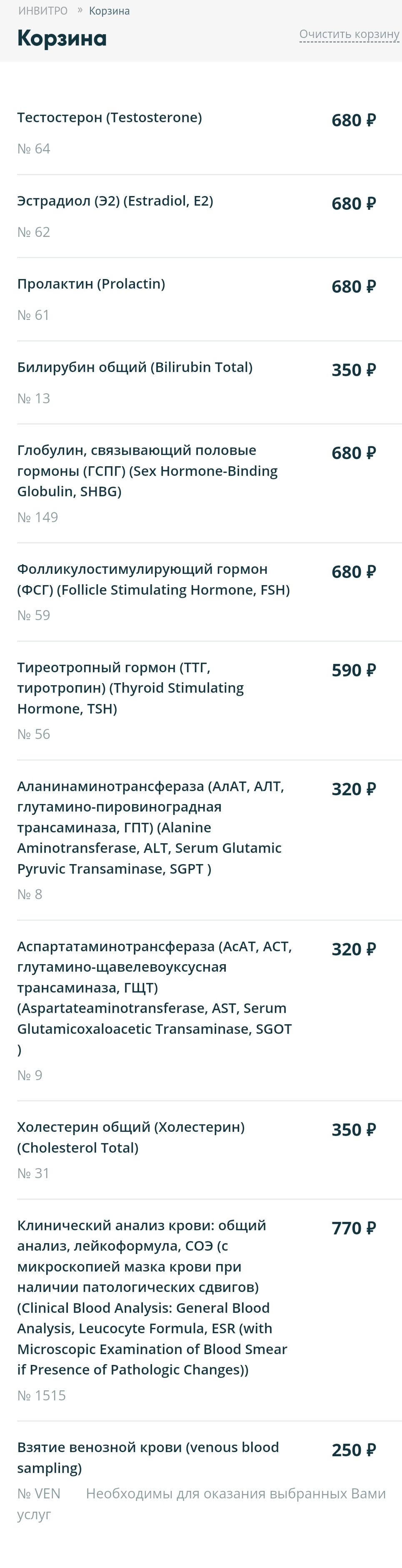Click the Аспартатаминотрансфераза (AST) test name
The height and width of the screenshot is (1568, 402).
pyautogui.click(x=155, y=997)
